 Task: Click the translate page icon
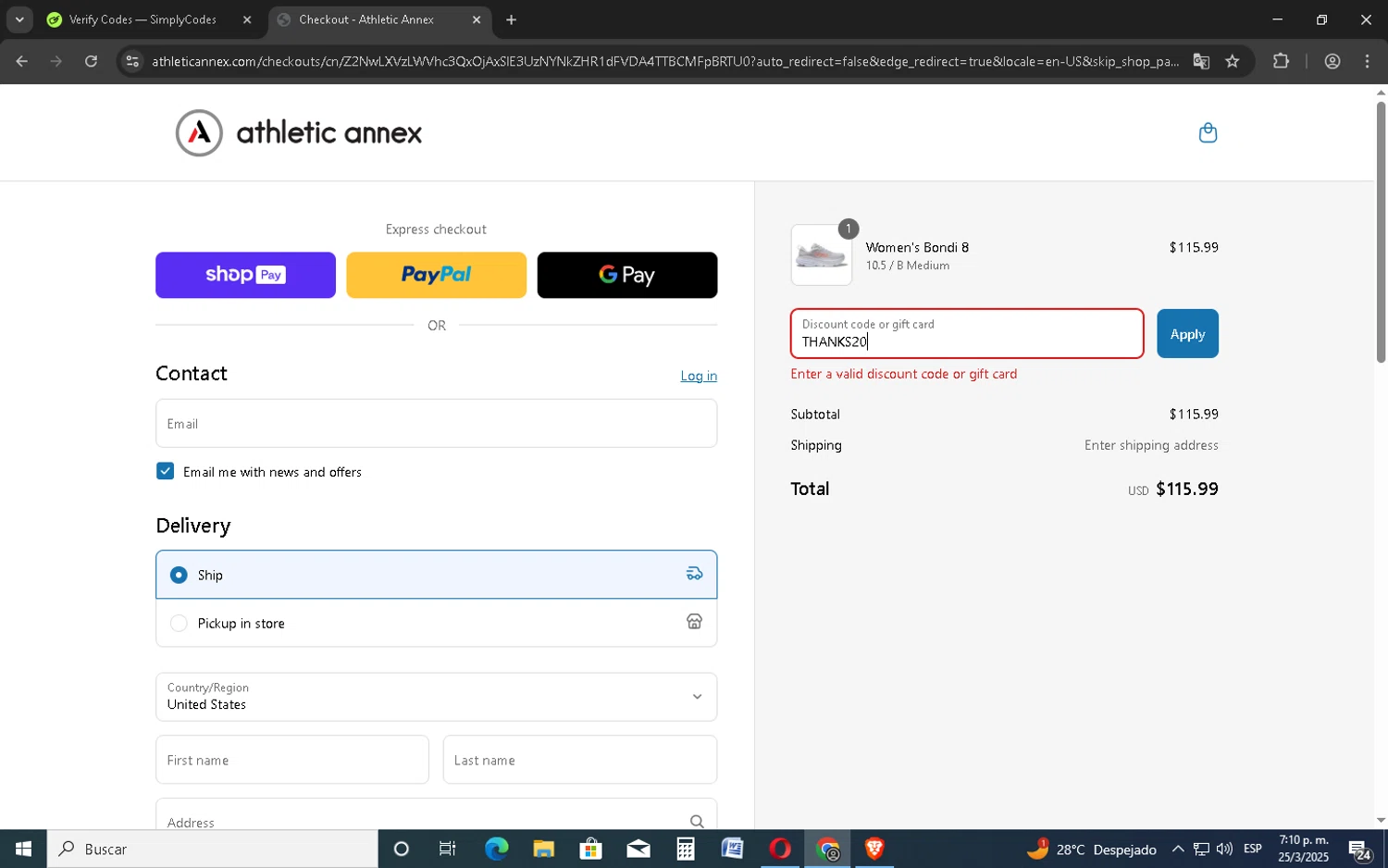1201,61
